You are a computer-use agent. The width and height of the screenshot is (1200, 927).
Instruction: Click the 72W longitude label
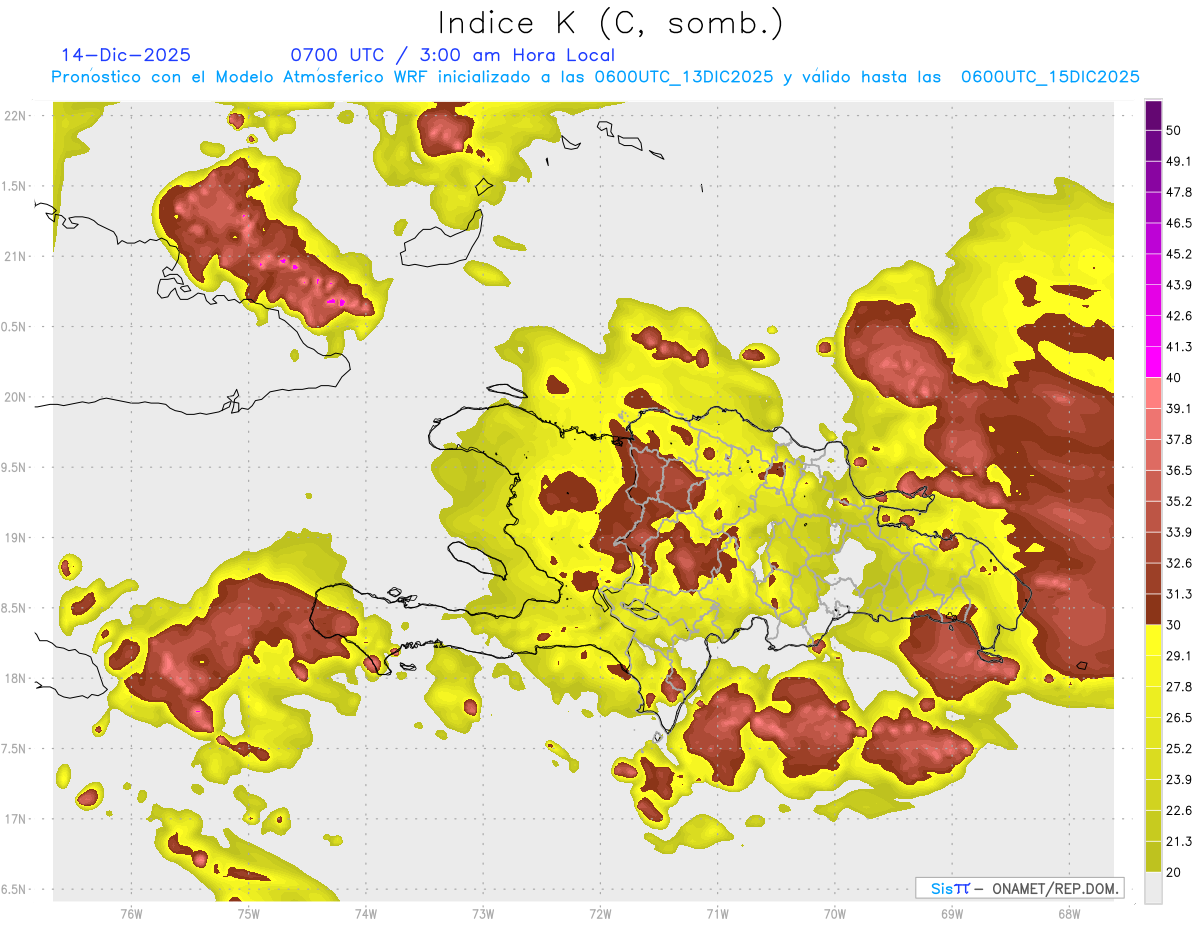[x=600, y=914]
